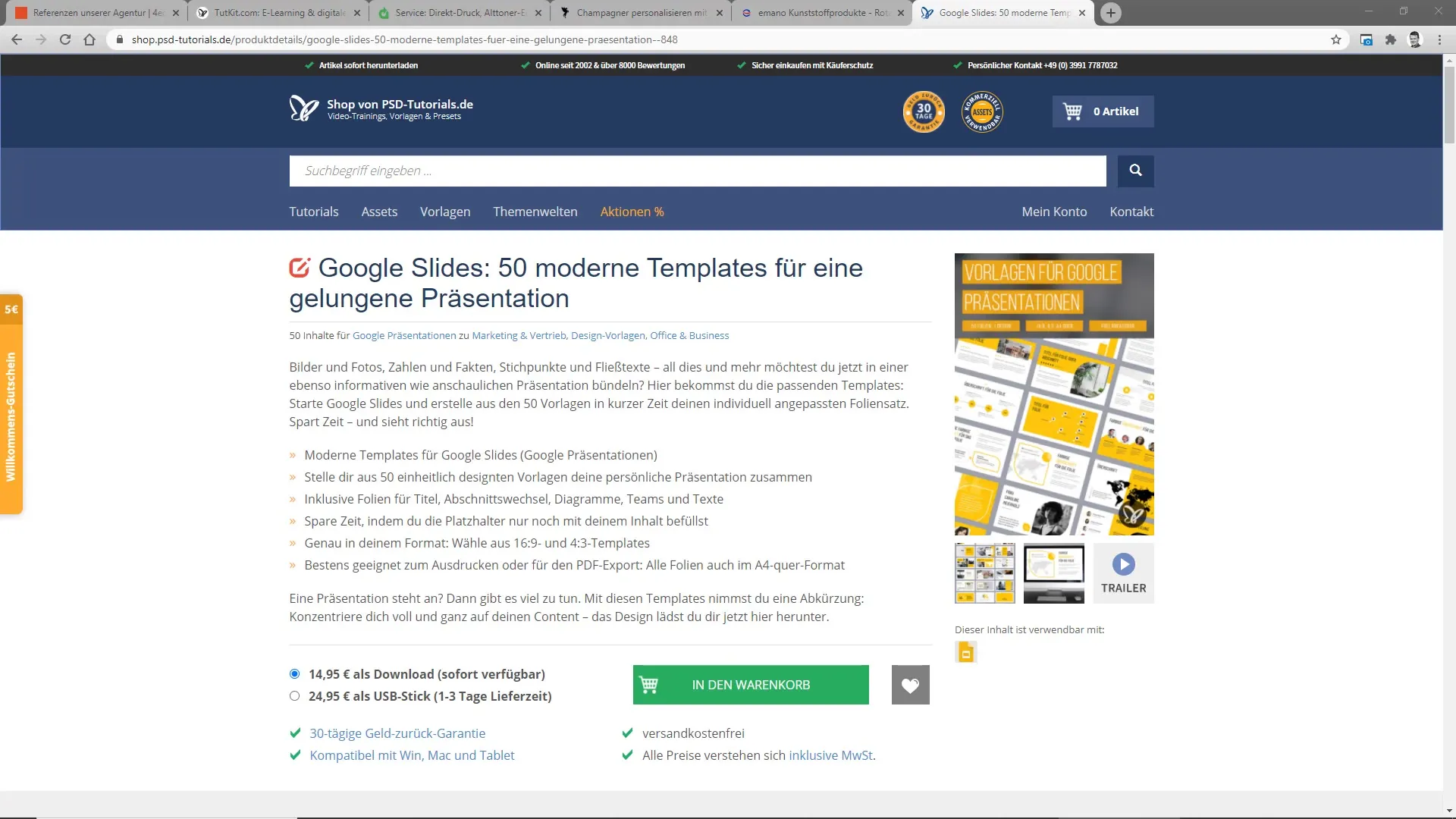Image resolution: width=1456 pixels, height=819 pixels.
Task: Click the Kommerziell verwendbar Assets badge
Action: coord(982,112)
